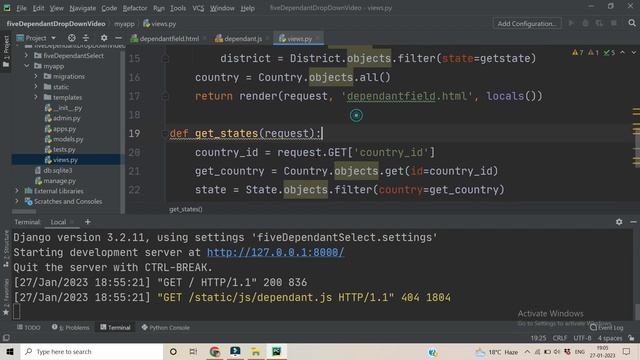Image resolution: width=640 pixels, height=360 pixels.
Task: Click the Project vertical side tab
Action: pos(6,51)
